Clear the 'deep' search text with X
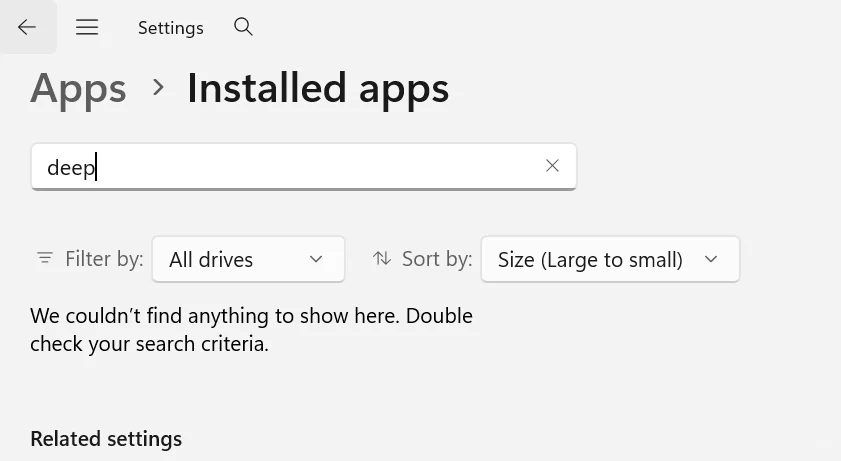841x461 pixels. [x=552, y=166]
